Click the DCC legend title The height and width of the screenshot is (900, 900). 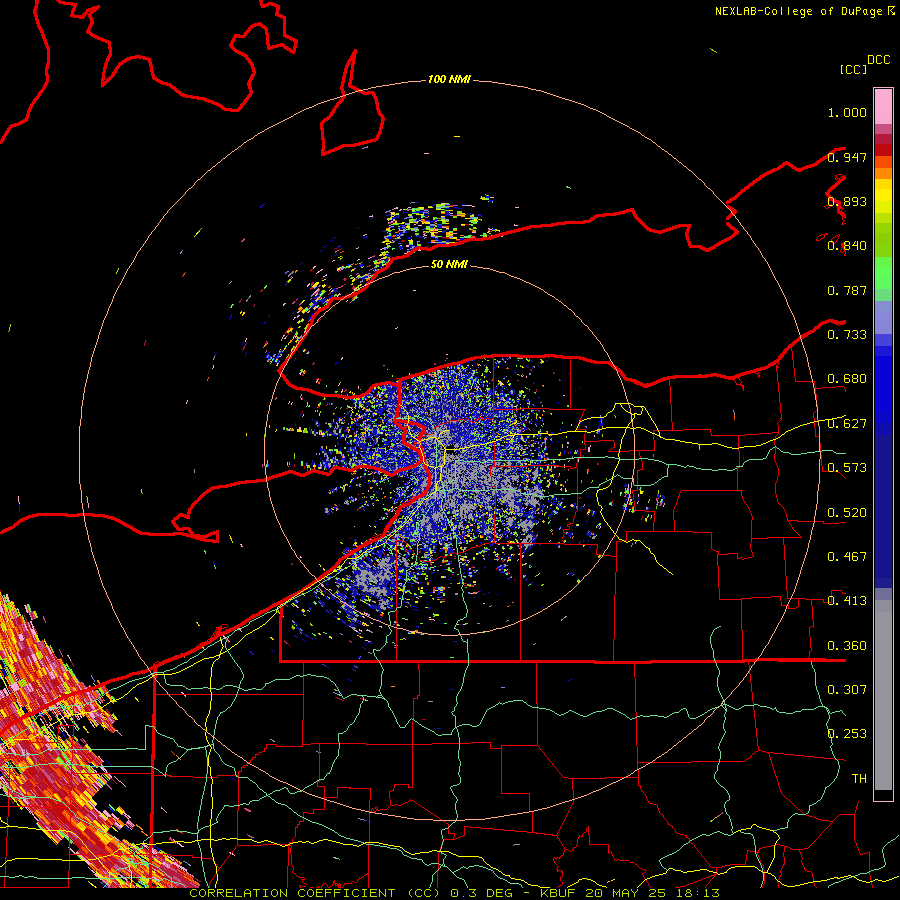[x=878, y=60]
